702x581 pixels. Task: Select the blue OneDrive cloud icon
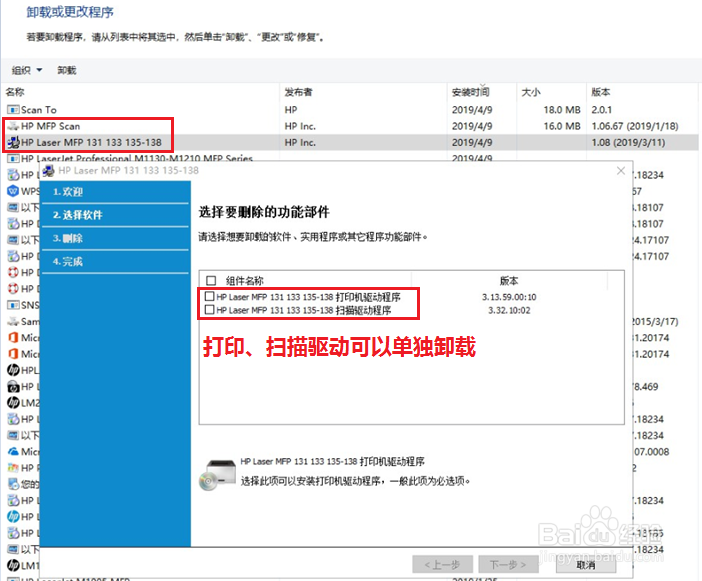click(13, 452)
